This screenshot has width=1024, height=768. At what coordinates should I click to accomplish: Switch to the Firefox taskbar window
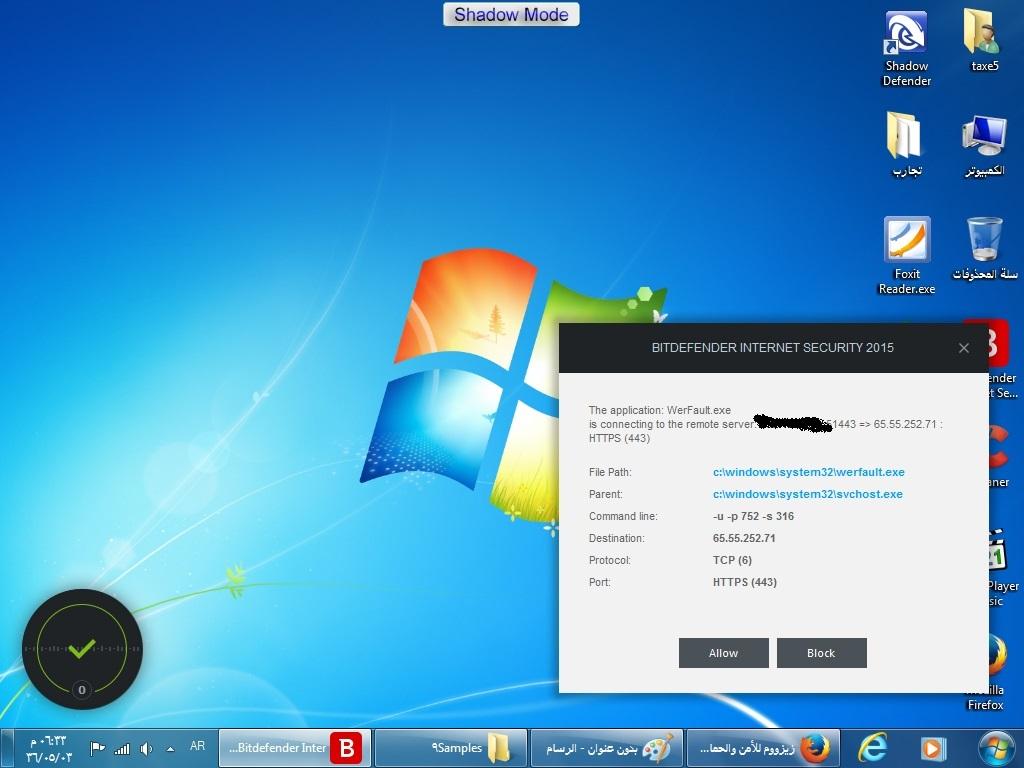tap(762, 748)
